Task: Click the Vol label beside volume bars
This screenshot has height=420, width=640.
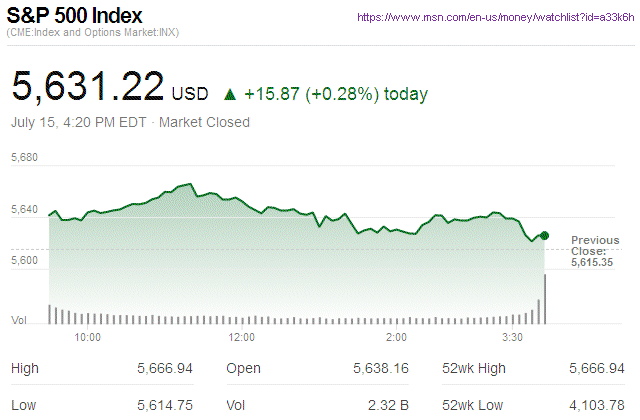Action: click(x=18, y=320)
